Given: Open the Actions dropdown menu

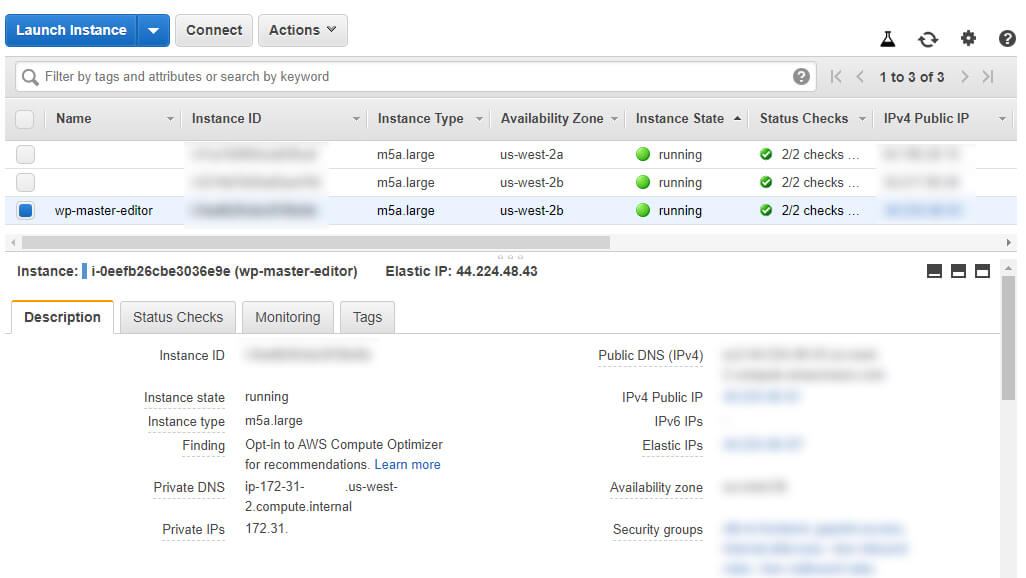Looking at the screenshot, I should pyautogui.click(x=302, y=30).
